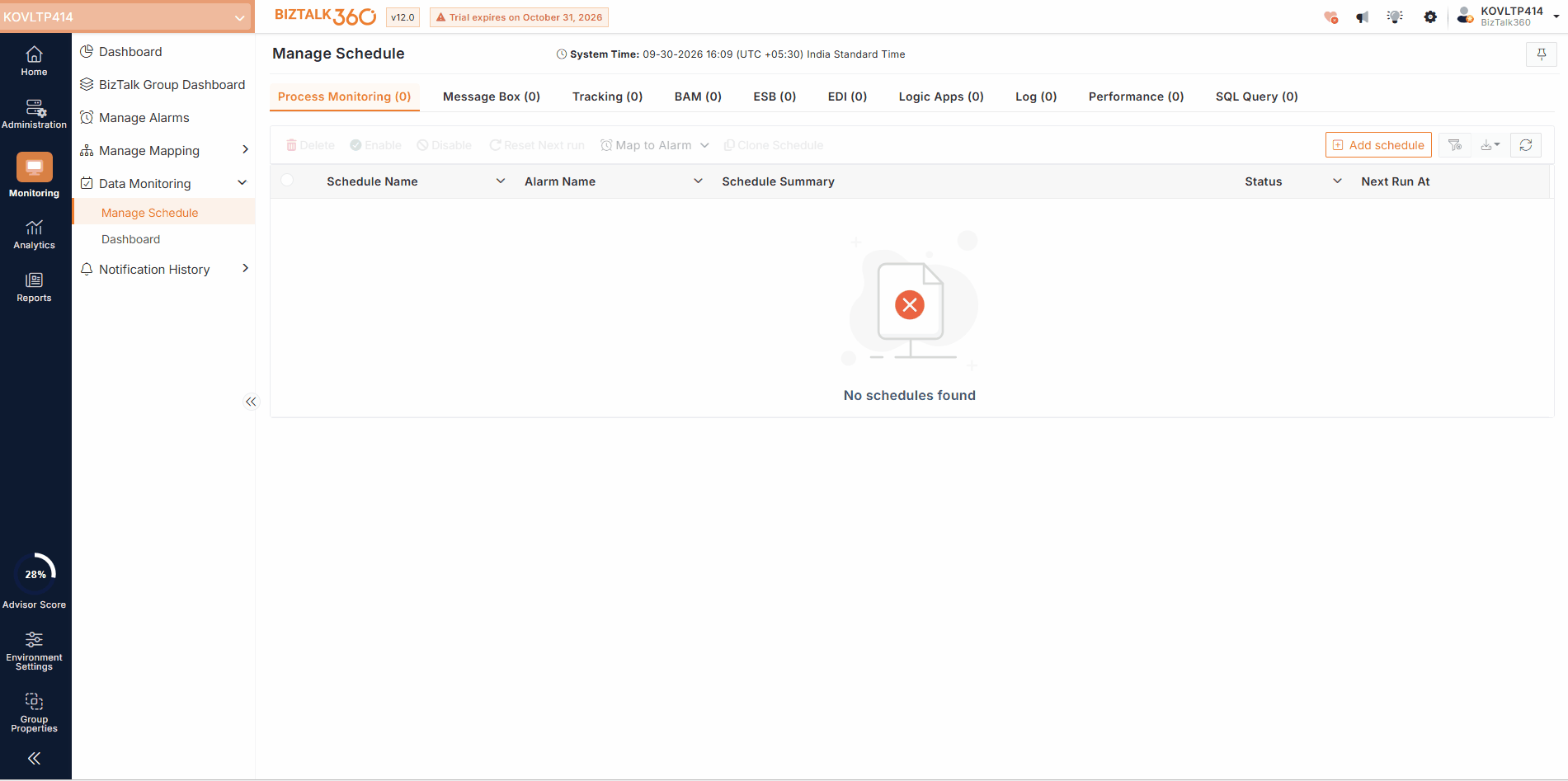Open the Reports section icon
1568x781 pixels.
click(x=34, y=288)
